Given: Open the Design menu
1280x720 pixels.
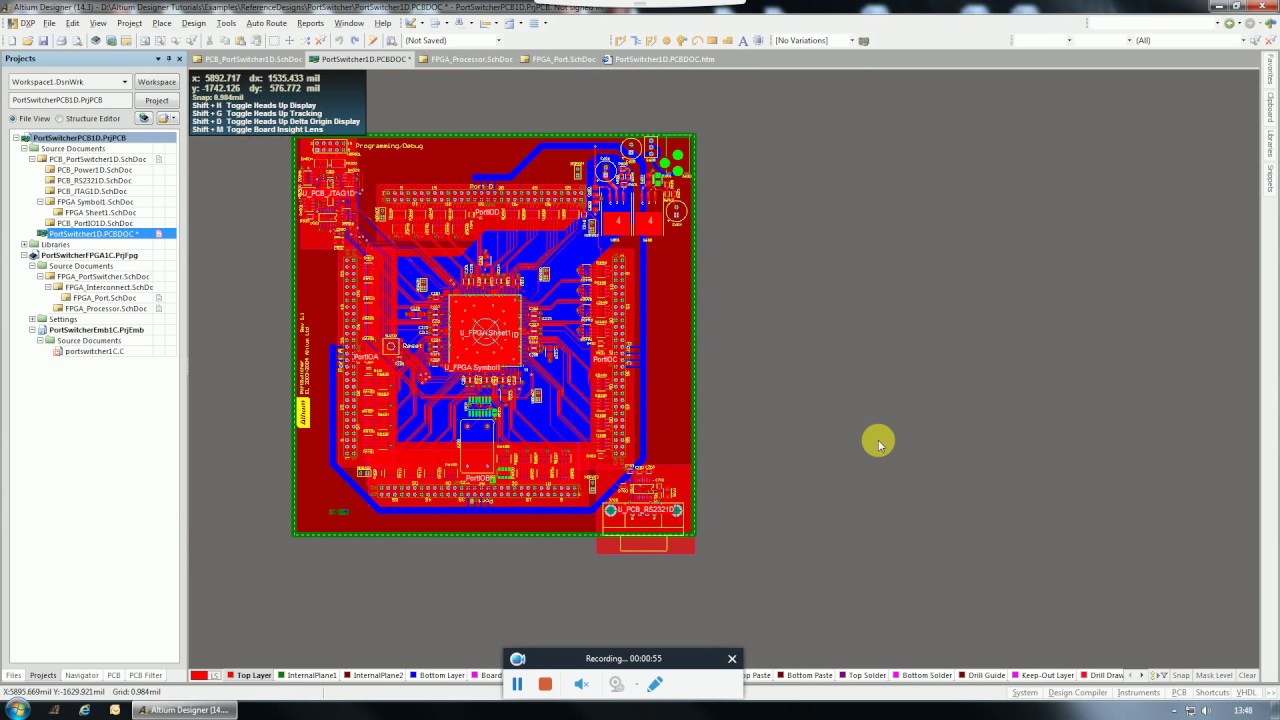Looking at the screenshot, I should tap(194, 23).
